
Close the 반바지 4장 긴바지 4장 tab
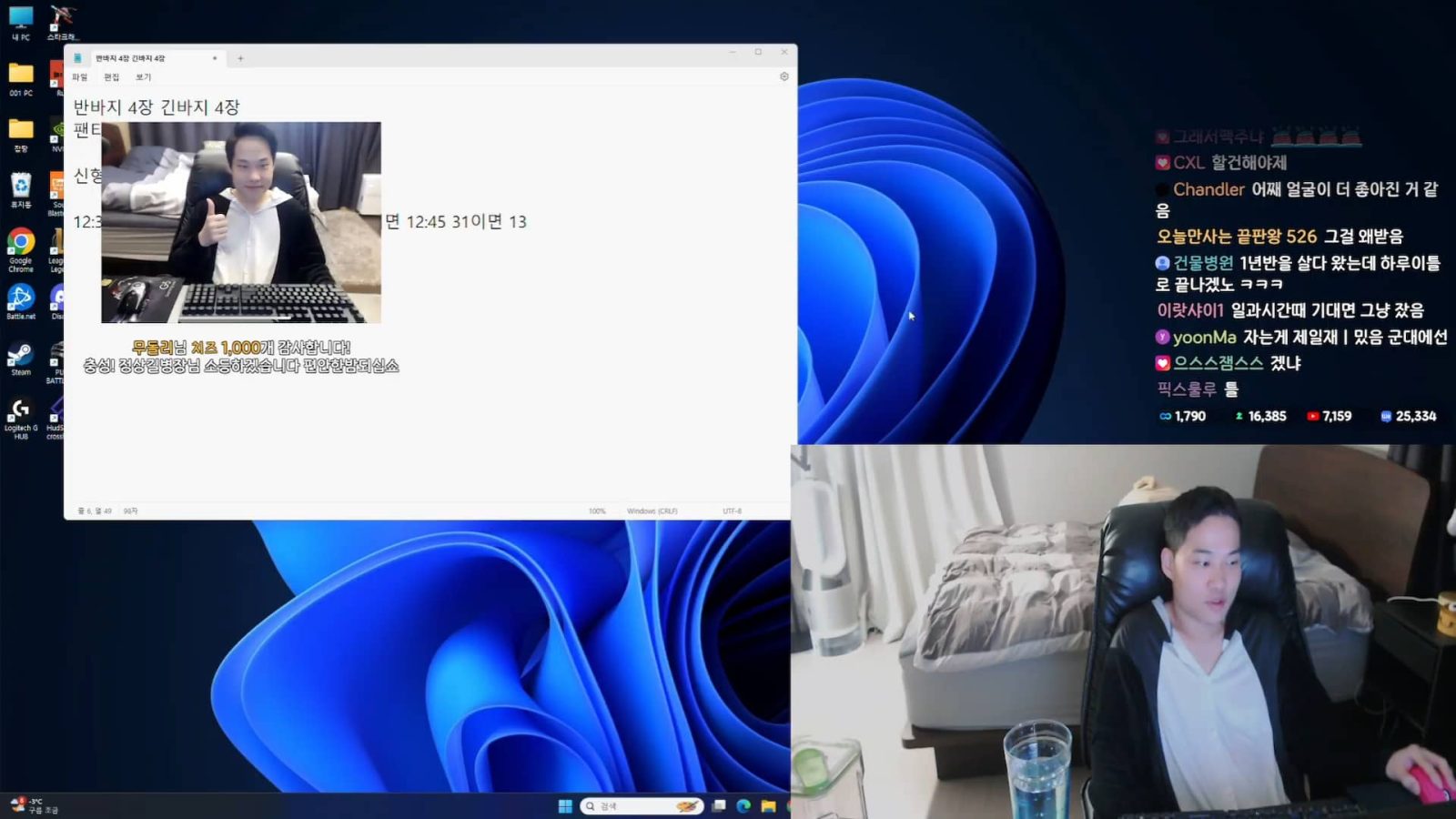(x=215, y=58)
